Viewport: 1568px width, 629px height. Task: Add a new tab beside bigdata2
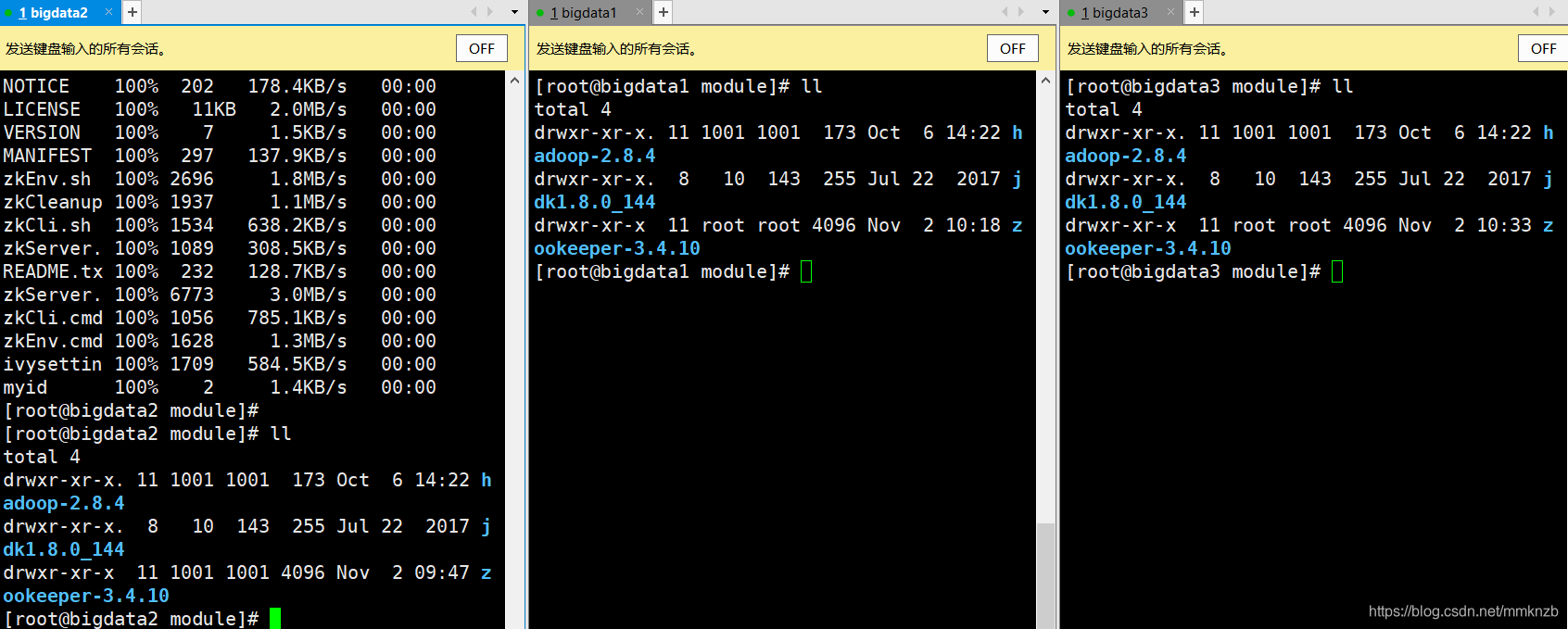133,12
